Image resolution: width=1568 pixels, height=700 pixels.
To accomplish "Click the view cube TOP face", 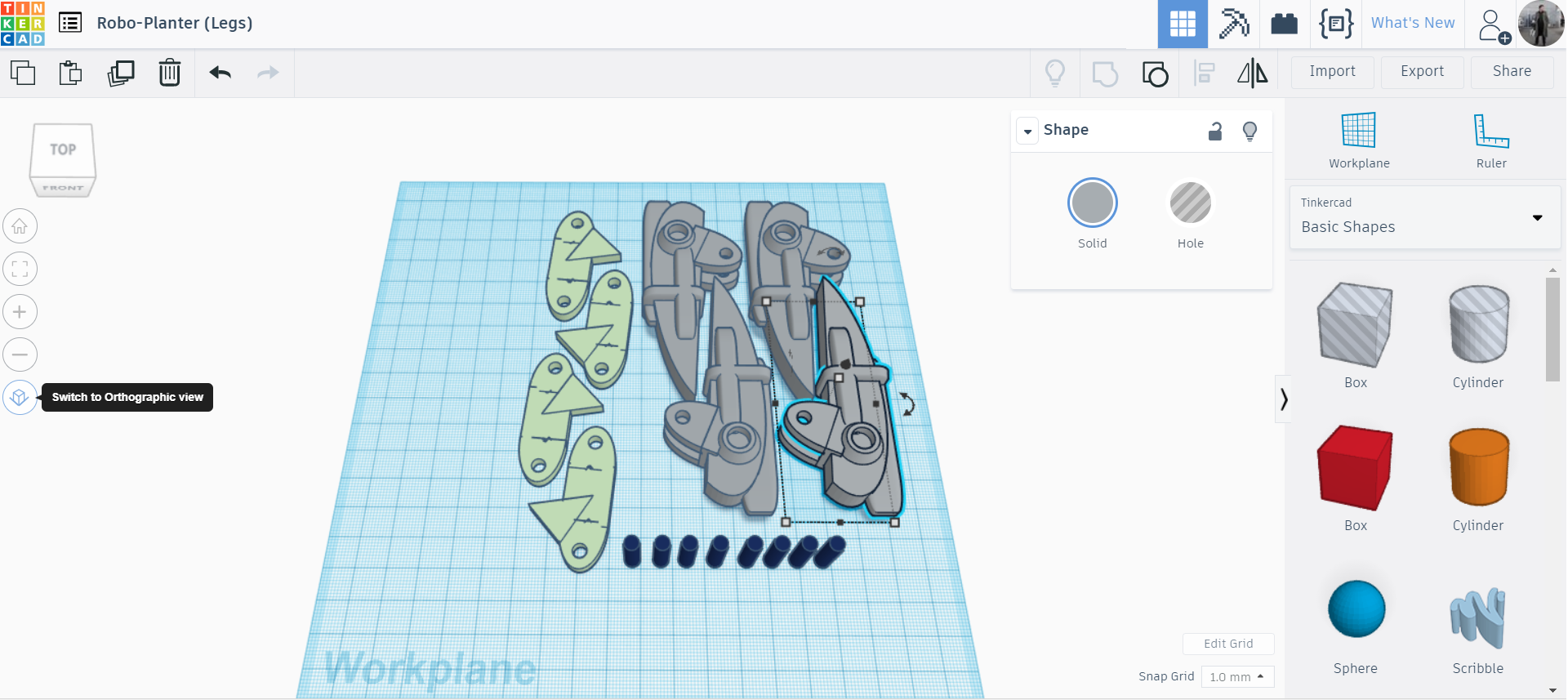I will coord(63,150).
